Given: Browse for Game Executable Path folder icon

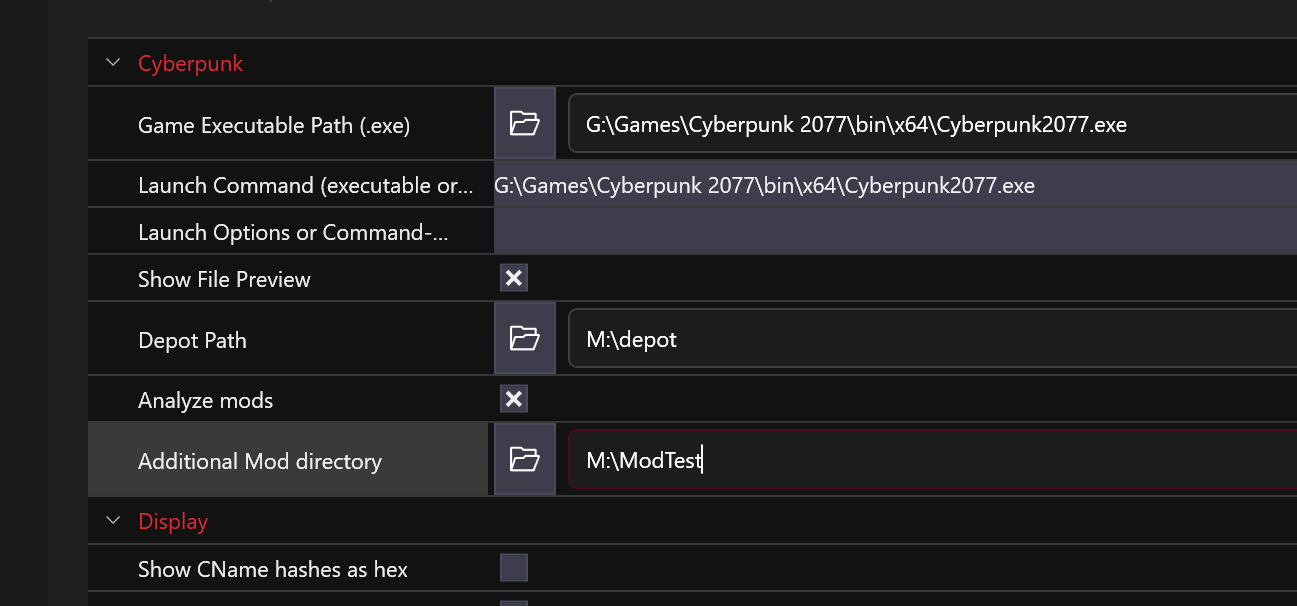Looking at the screenshot, I should point(525,123).
